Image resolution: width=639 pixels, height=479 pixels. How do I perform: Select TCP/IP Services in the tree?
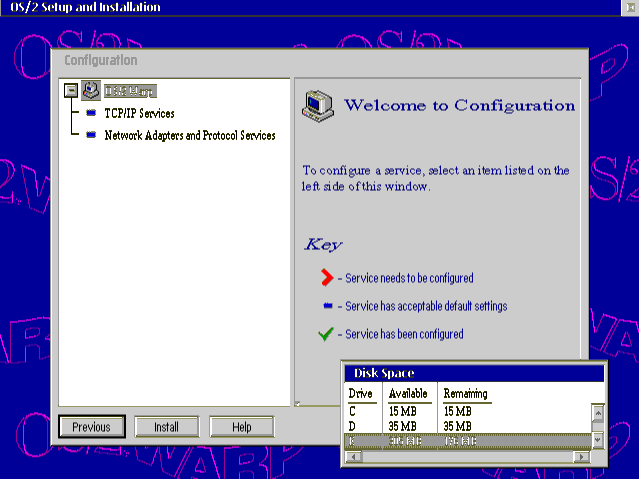click(x=139, y=113)
